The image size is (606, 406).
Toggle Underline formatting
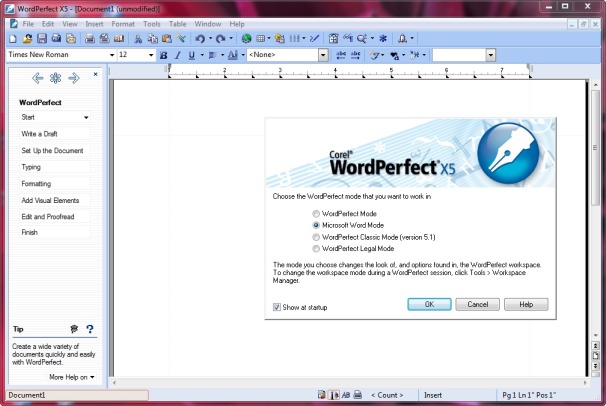pos(191,55)
